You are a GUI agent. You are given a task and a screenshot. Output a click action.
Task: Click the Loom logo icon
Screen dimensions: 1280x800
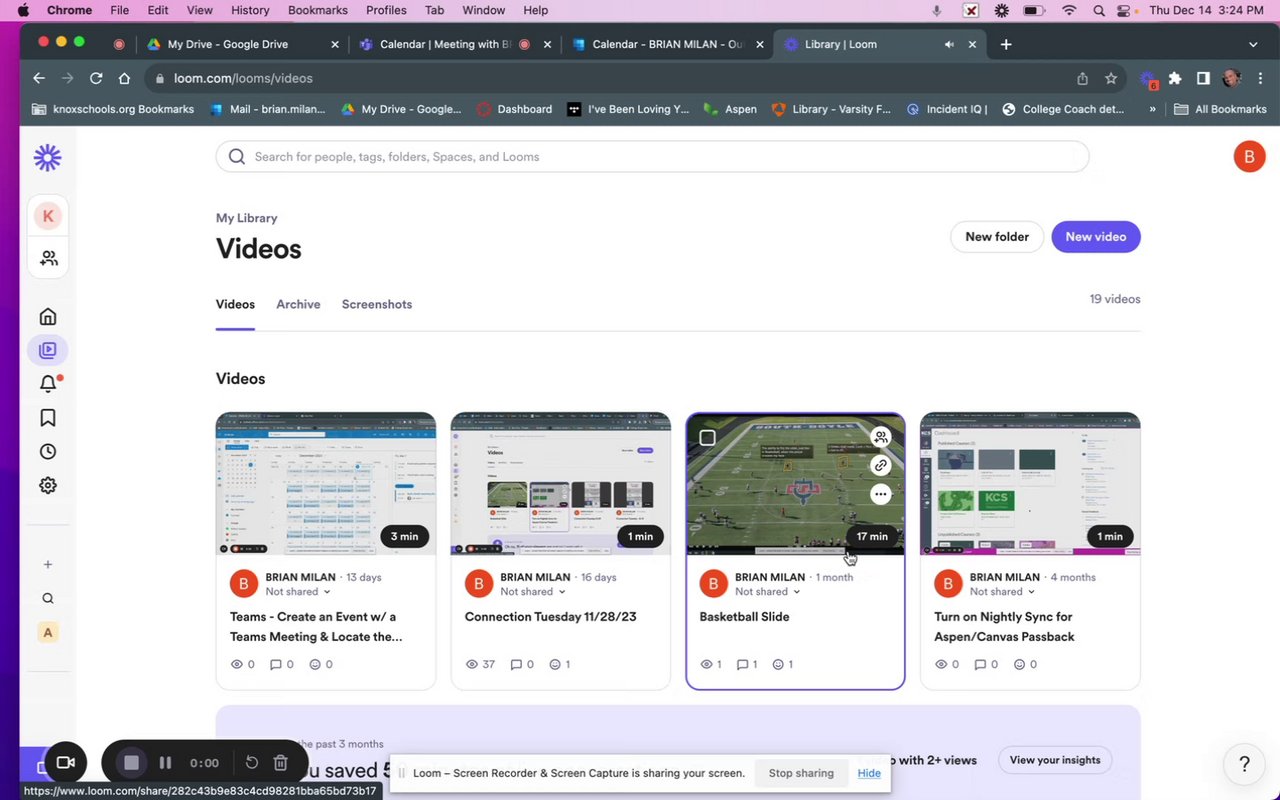[x=47, y=157]
